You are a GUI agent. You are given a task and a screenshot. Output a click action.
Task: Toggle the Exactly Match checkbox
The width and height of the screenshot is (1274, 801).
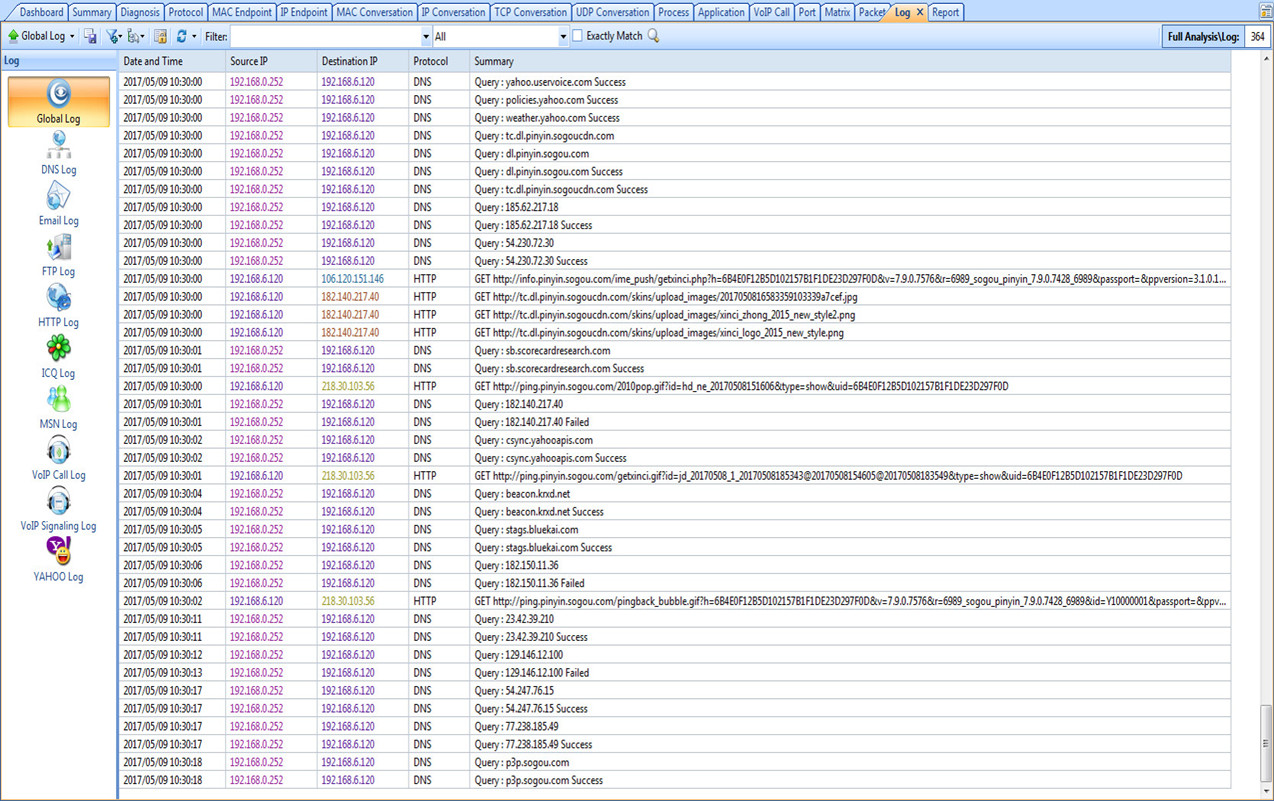coord(577,36)
